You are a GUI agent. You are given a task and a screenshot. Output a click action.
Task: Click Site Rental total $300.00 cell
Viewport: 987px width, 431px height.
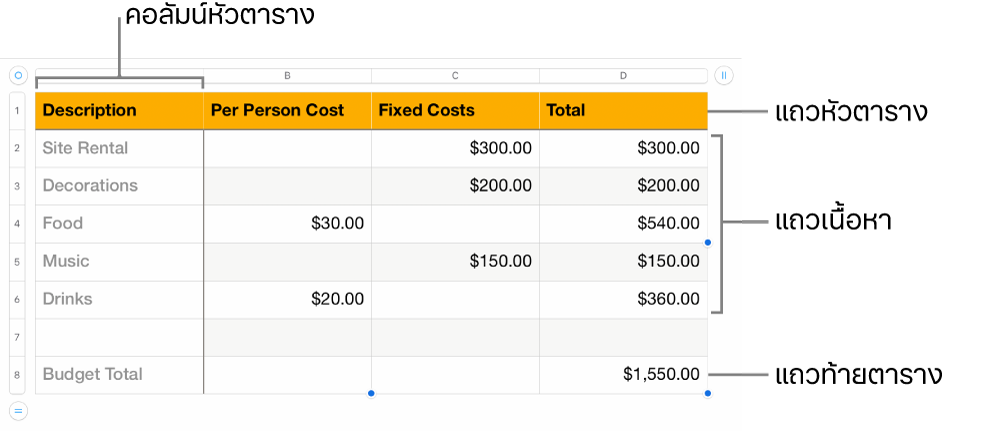(x=624, y=148)
